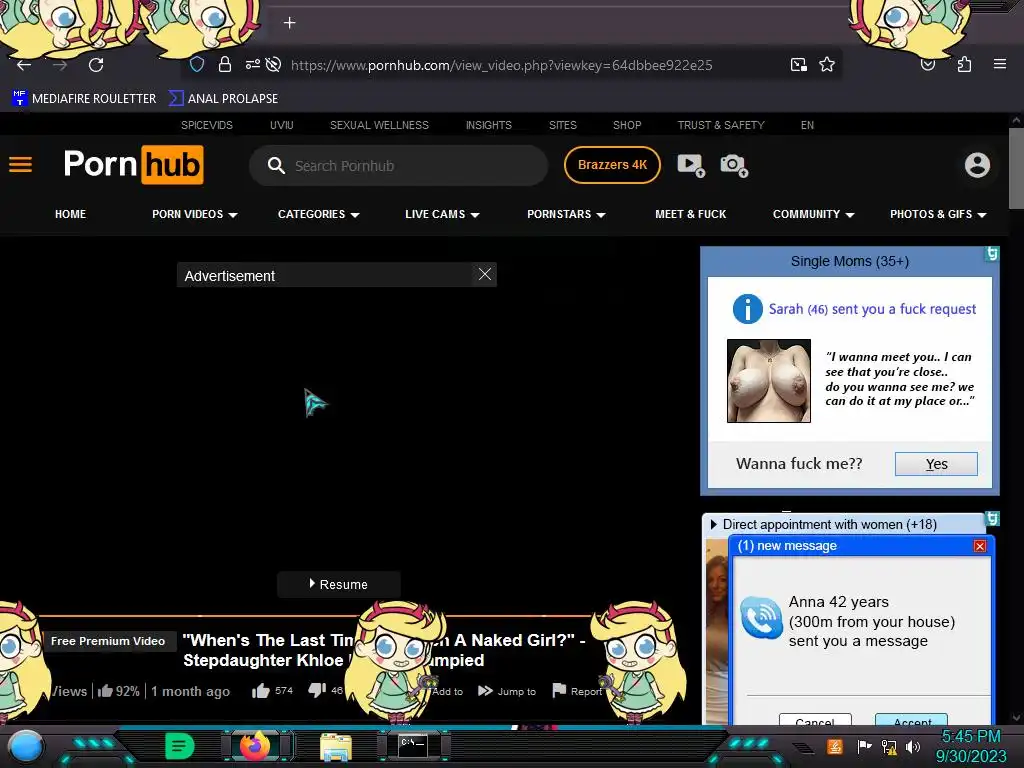
Task: Open the SPICEVIDS top link
Action: (206, 125)
